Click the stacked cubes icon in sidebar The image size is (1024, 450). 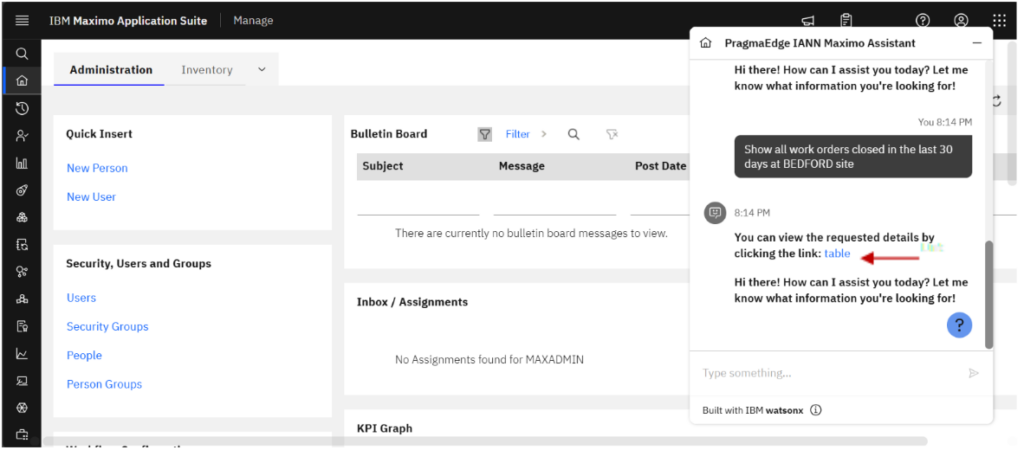point(22,217)
